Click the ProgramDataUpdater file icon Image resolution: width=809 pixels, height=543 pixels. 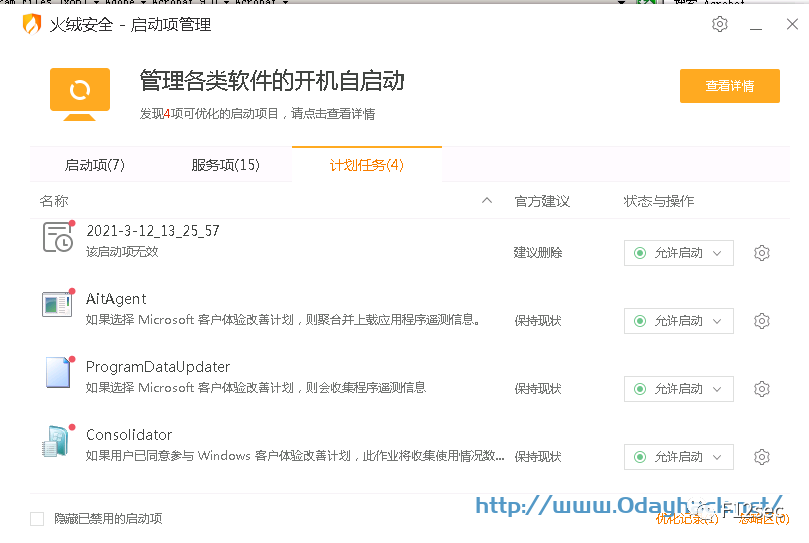(x=58, y=372)
